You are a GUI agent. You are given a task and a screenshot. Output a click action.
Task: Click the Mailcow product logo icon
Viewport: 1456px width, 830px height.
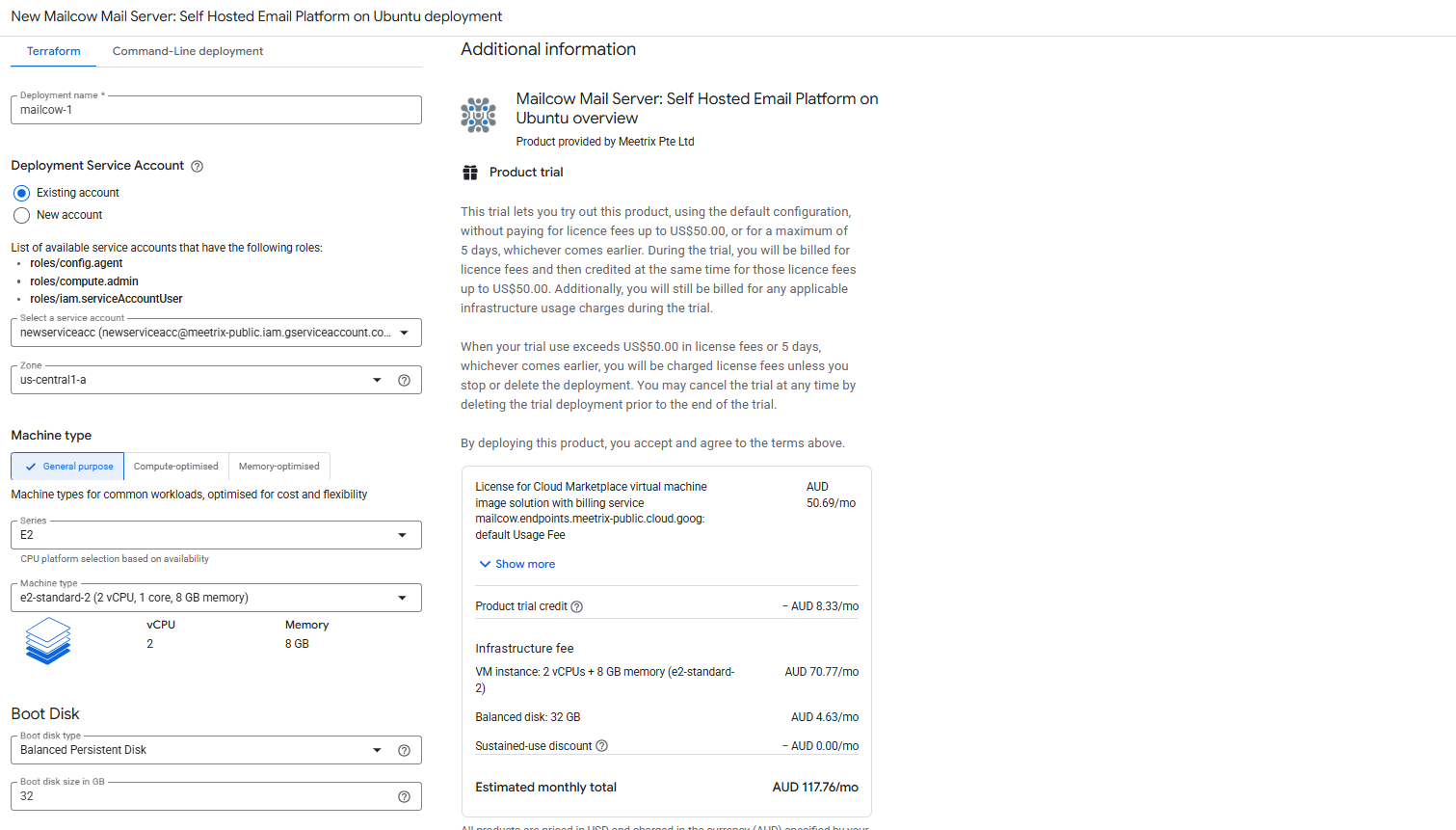pos(478,115)
